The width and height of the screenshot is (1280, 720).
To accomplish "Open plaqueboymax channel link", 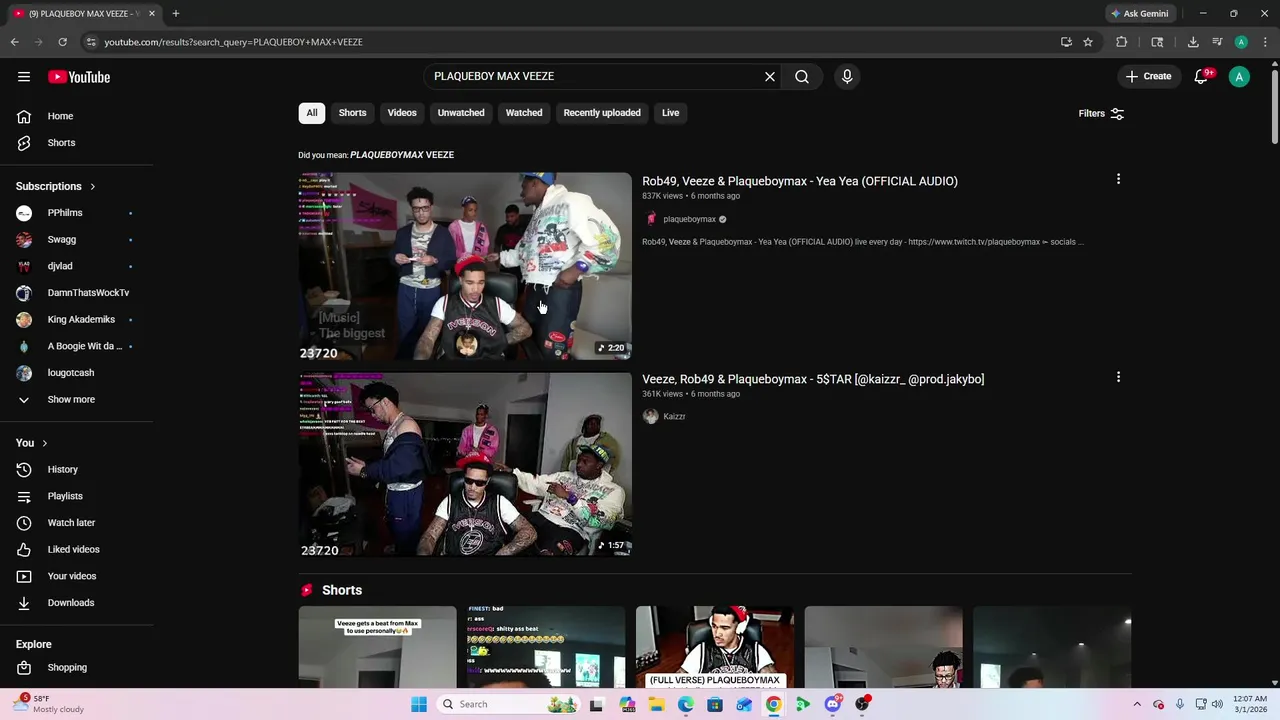I will (689, 219).
